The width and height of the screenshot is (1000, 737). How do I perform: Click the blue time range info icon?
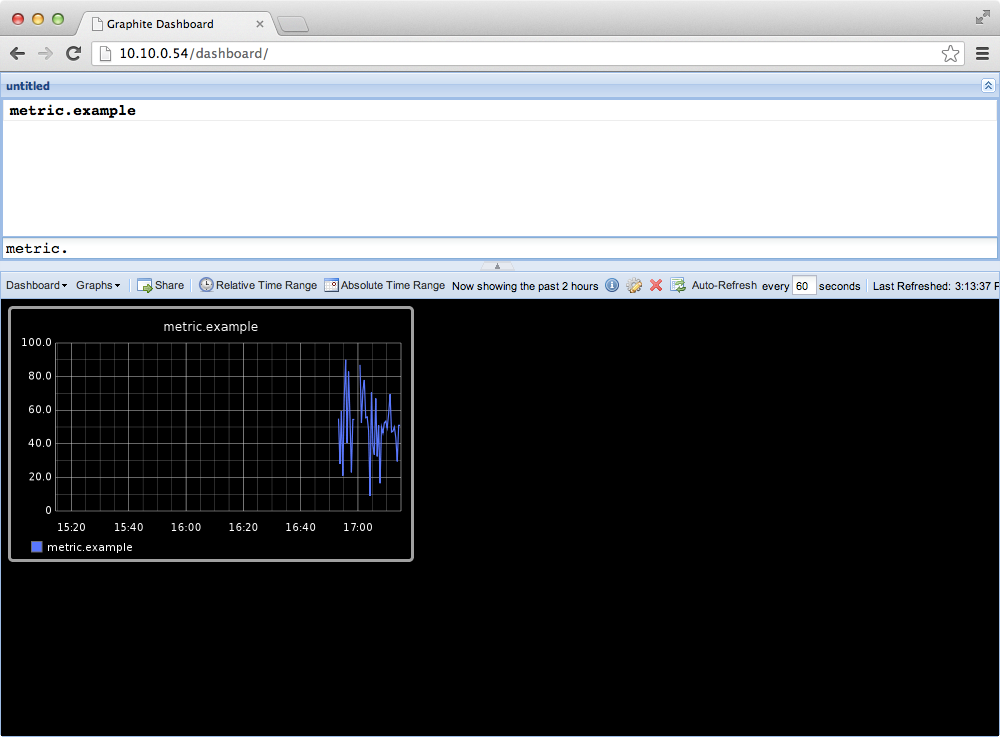pos(612,286)
